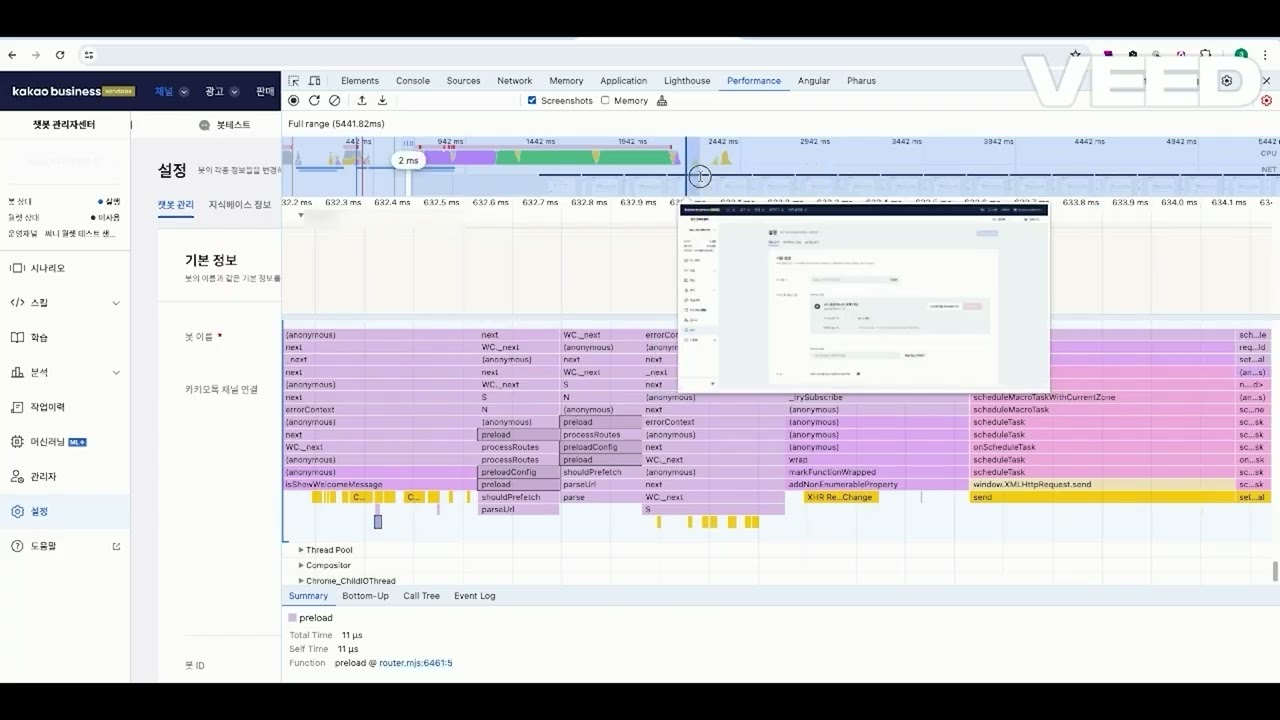Screen dimensions: 1280x720
Task: Open the DevTools Memory tab
Action: pos(566,81)
